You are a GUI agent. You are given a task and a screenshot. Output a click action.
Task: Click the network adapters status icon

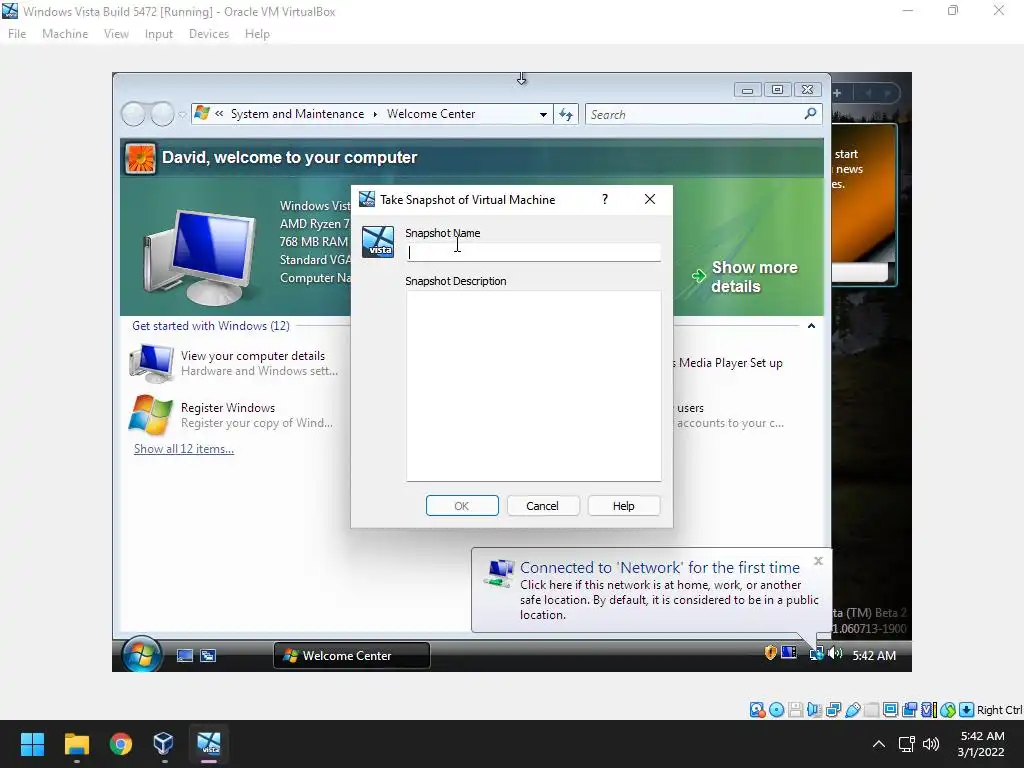coord(833,710)
